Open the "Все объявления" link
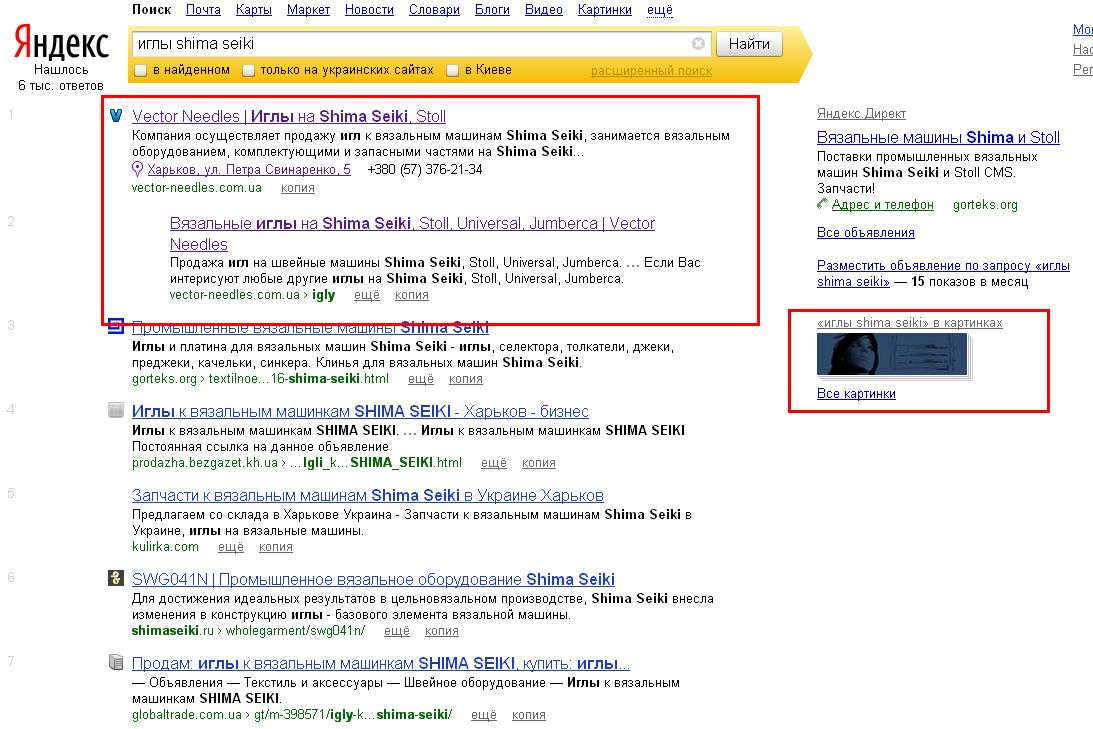 pos(865,233)
